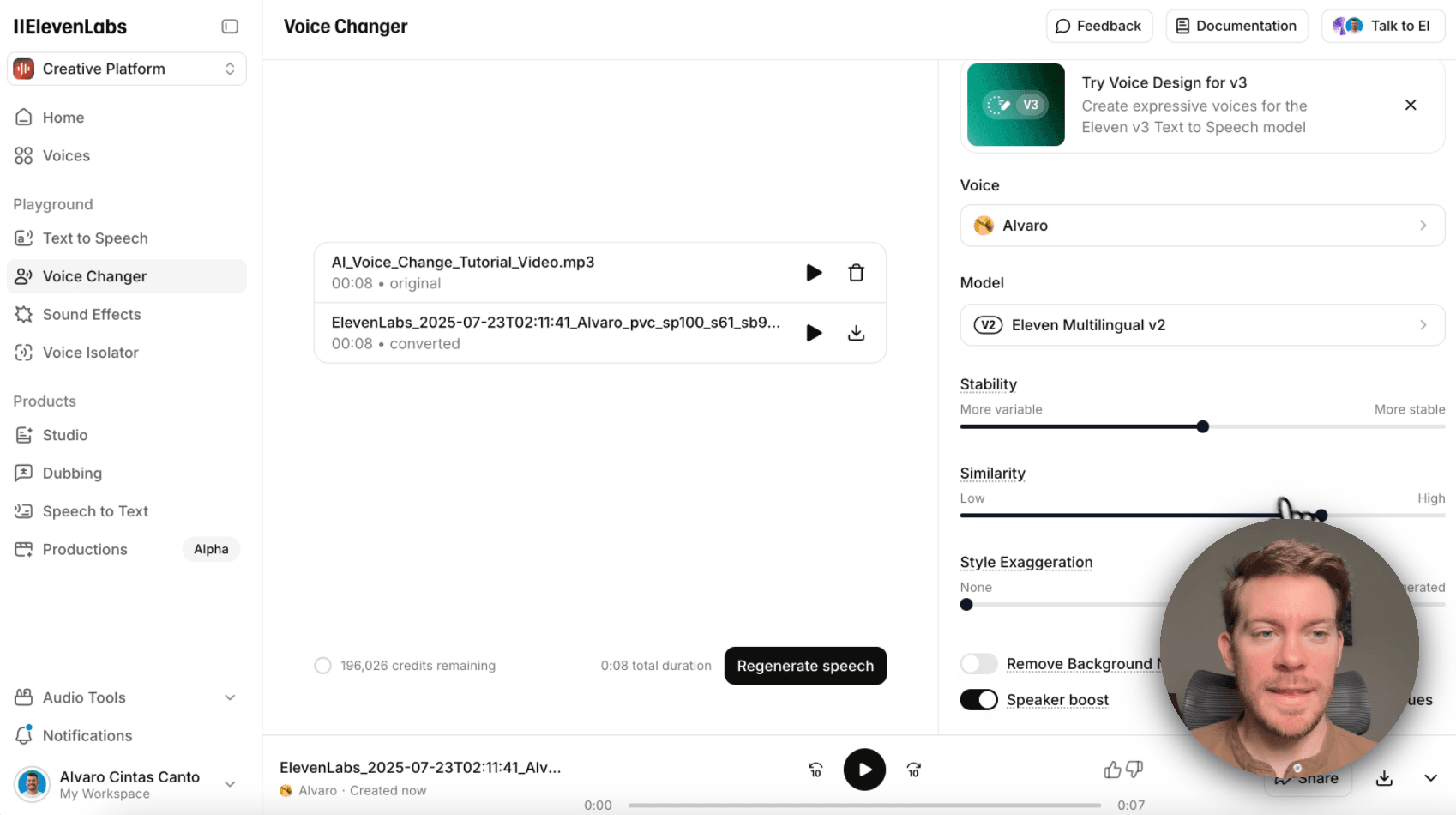Open the Eleven Multilingual v2 model selector

[1202, 325]
